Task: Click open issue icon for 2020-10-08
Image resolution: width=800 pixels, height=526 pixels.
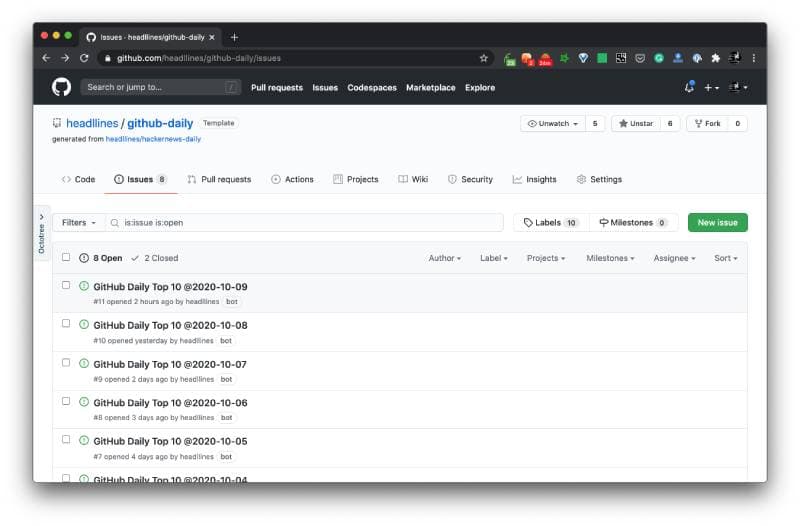Action: pyautogui.click(x=84, y=324)
